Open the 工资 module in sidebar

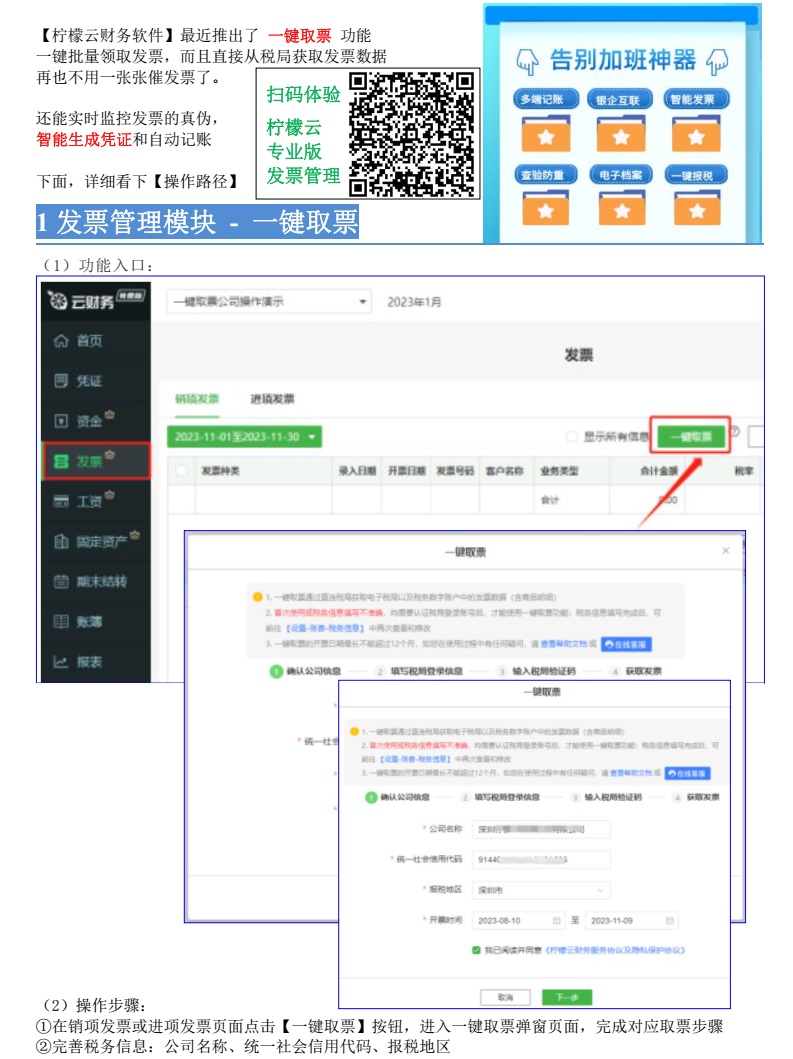[90, 500]
